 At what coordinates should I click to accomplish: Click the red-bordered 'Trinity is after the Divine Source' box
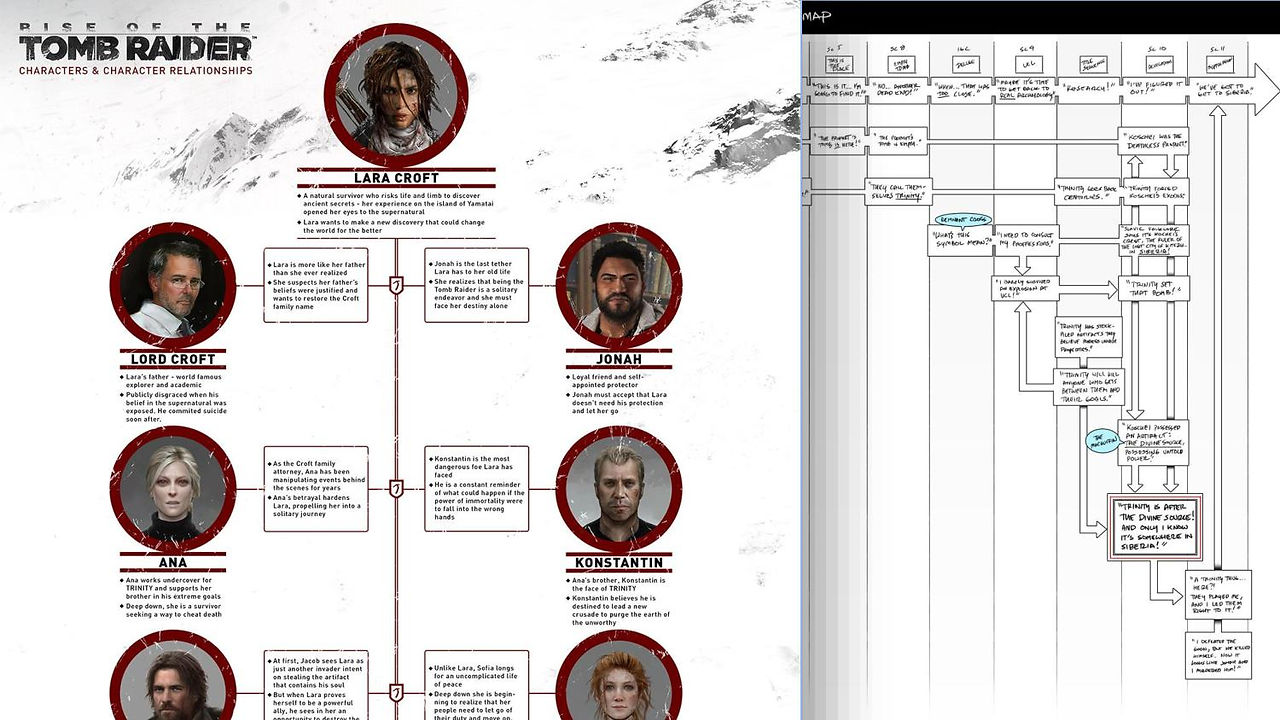[1154, 527]
